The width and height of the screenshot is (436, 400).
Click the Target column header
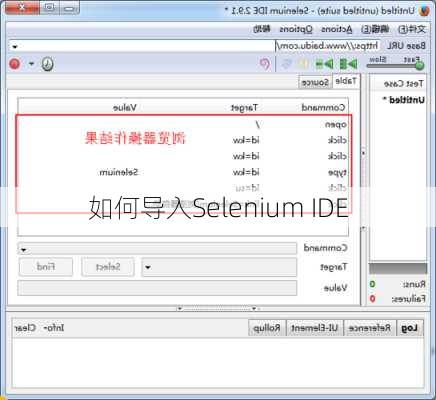click(244, 108)
